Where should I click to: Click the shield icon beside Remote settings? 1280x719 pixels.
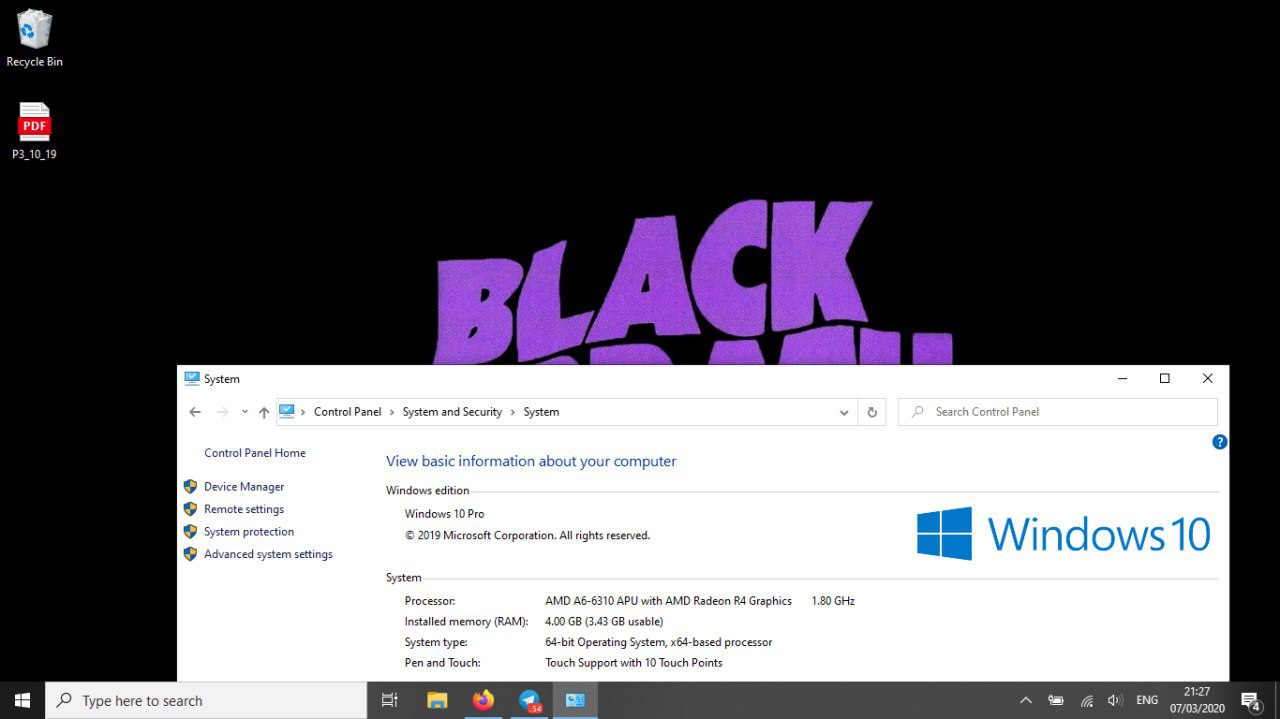(x=190, y=509)
